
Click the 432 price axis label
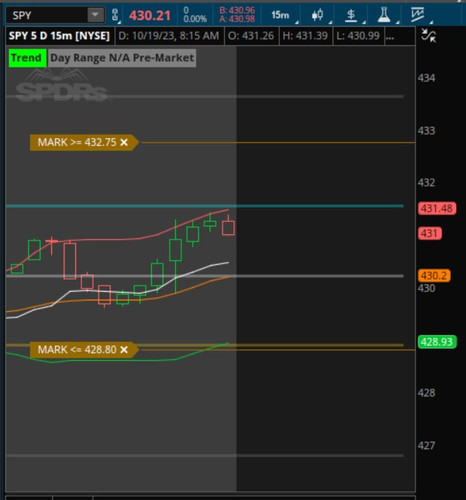[426, 183]
